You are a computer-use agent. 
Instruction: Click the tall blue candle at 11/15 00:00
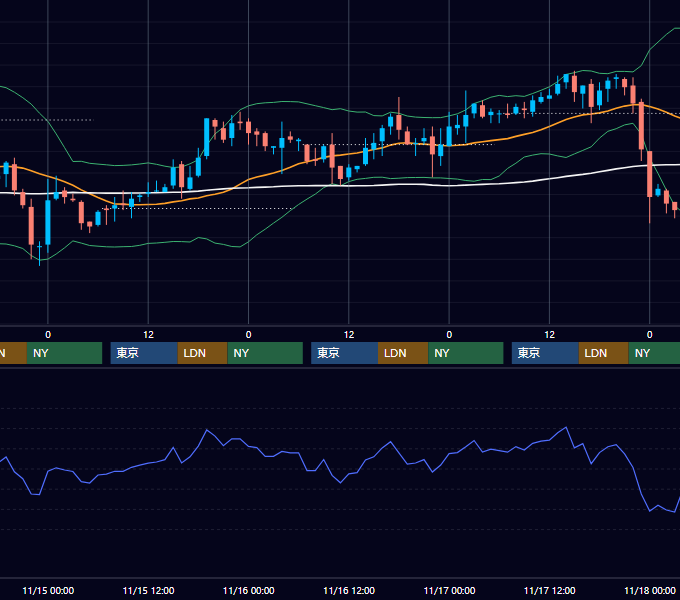coord(48,222)
